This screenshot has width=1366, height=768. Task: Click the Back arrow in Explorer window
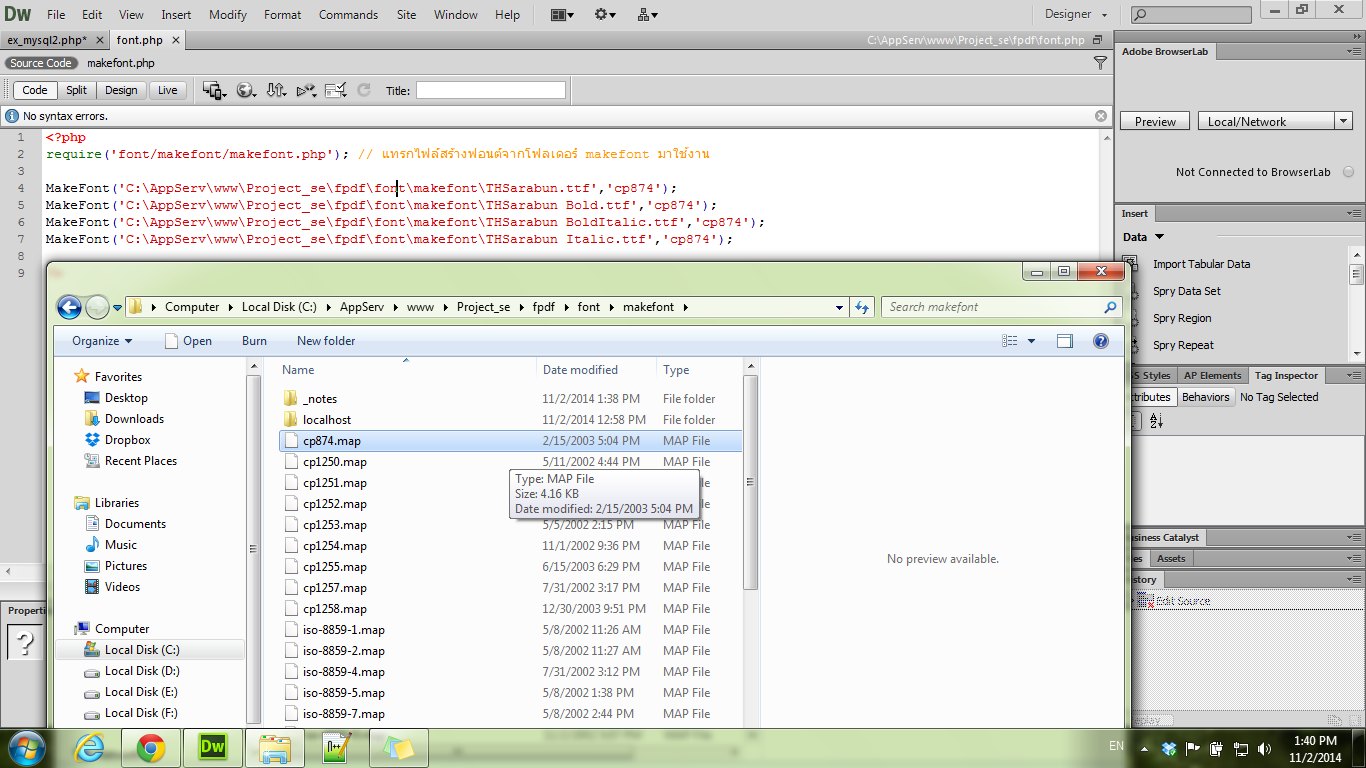tap(69, 307)
